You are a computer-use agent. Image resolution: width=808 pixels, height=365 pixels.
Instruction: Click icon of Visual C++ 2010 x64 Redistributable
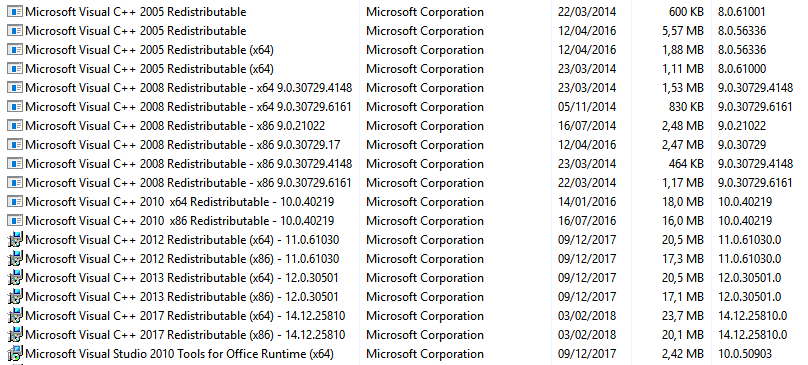pyautogui.click(x=15, y=202)
